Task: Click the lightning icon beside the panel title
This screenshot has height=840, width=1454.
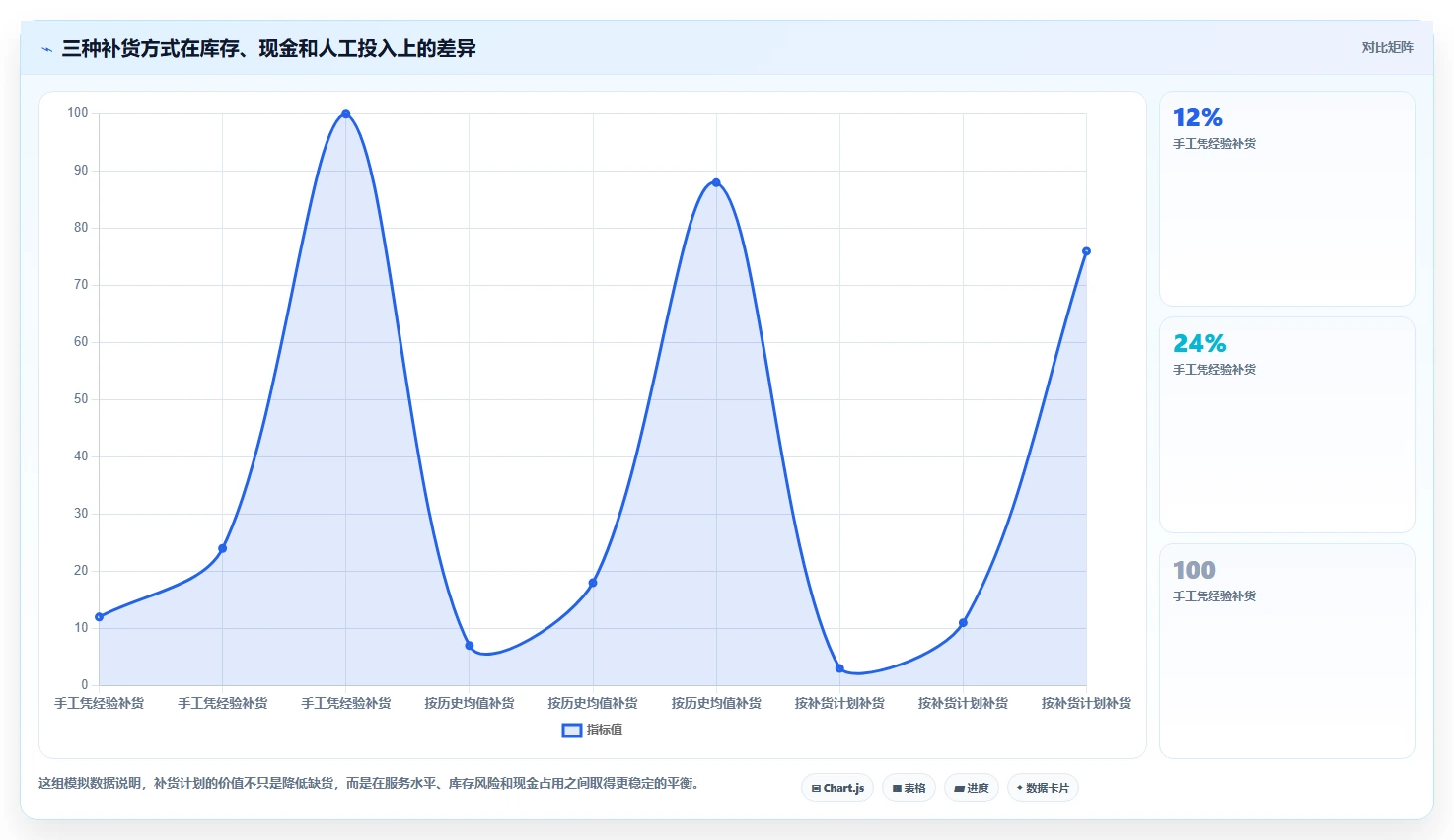Action: click(x=46, y=49)
